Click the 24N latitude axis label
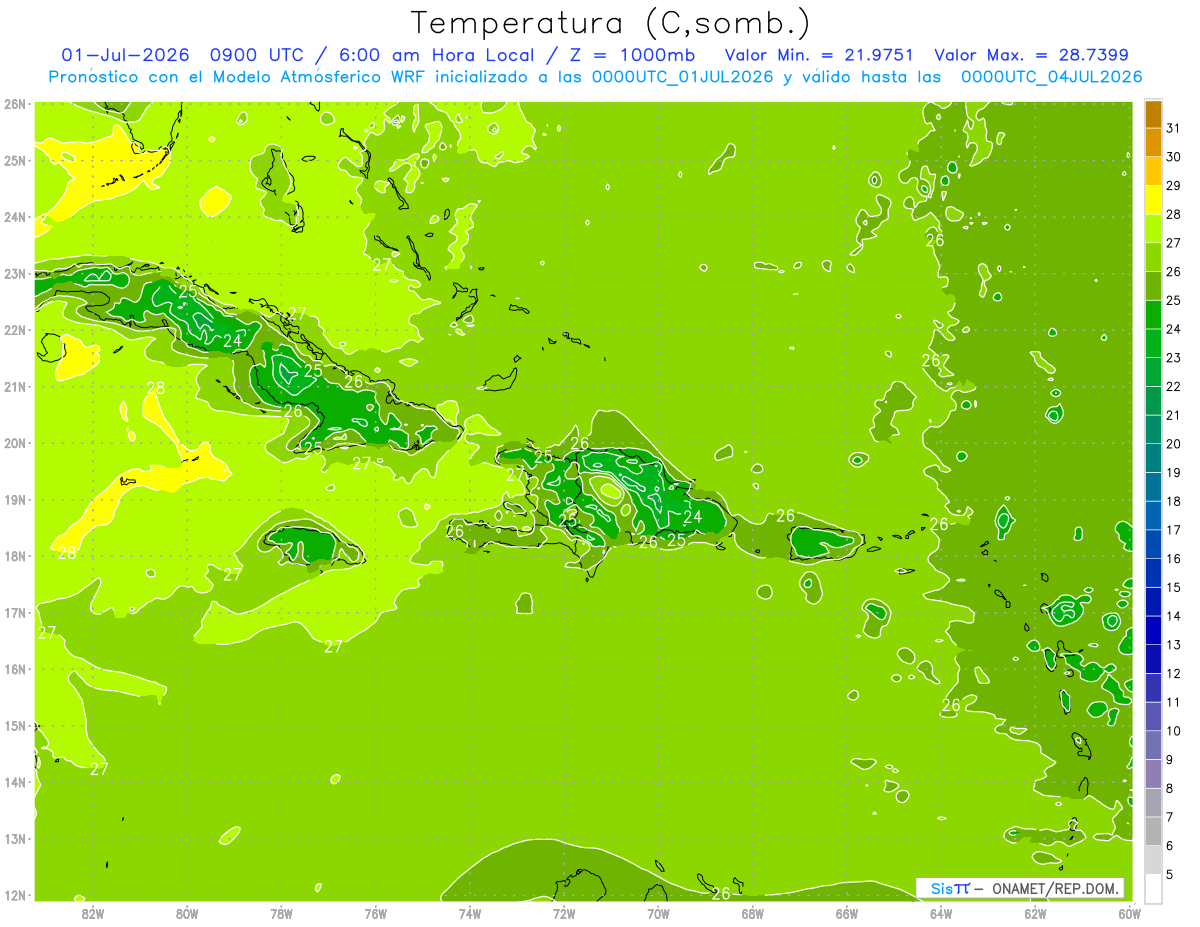The image size is (1200, 927). coord(15,217)
